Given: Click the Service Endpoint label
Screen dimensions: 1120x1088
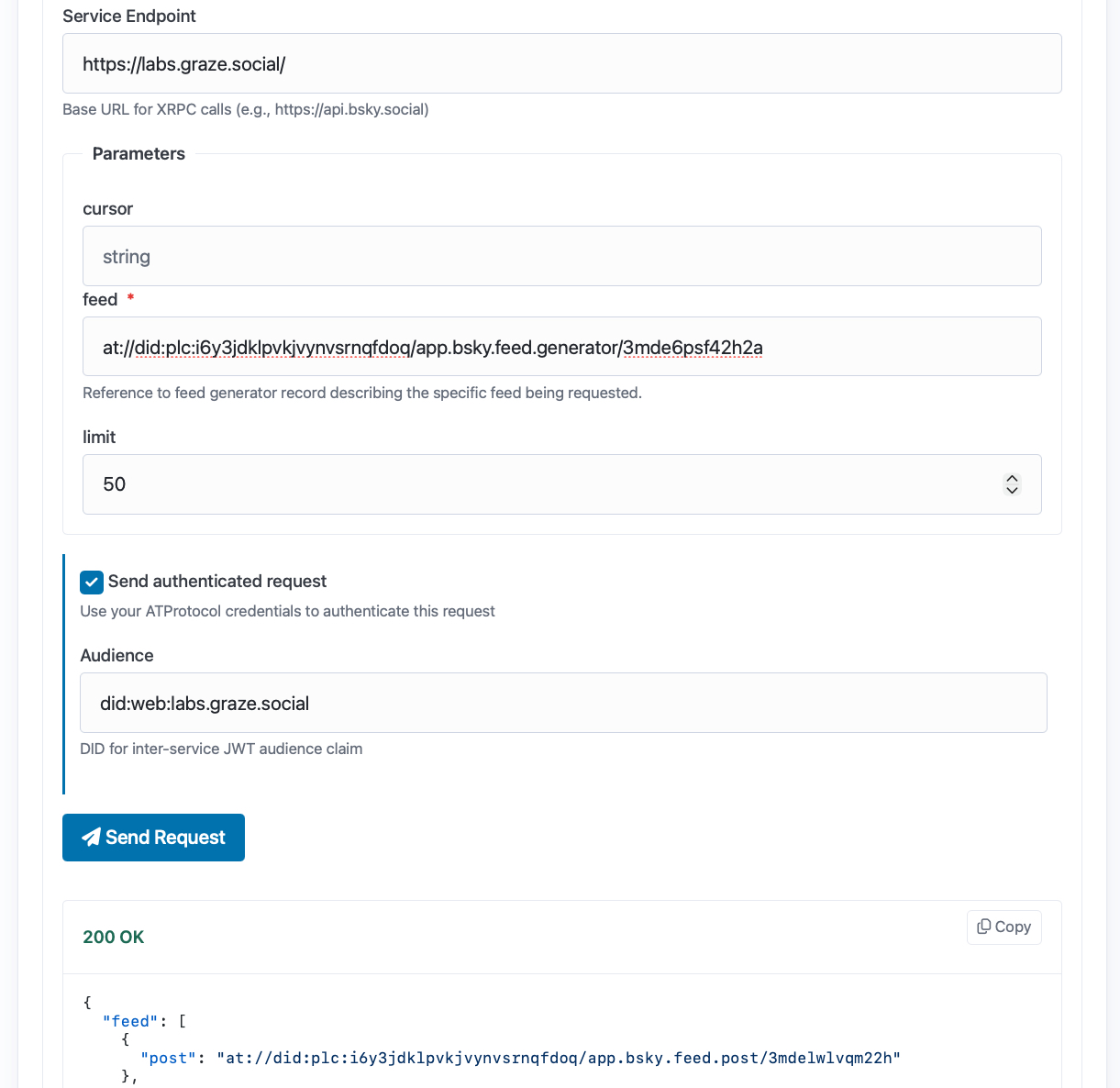Looking at the screenshot, I should (x=129, y=17).
